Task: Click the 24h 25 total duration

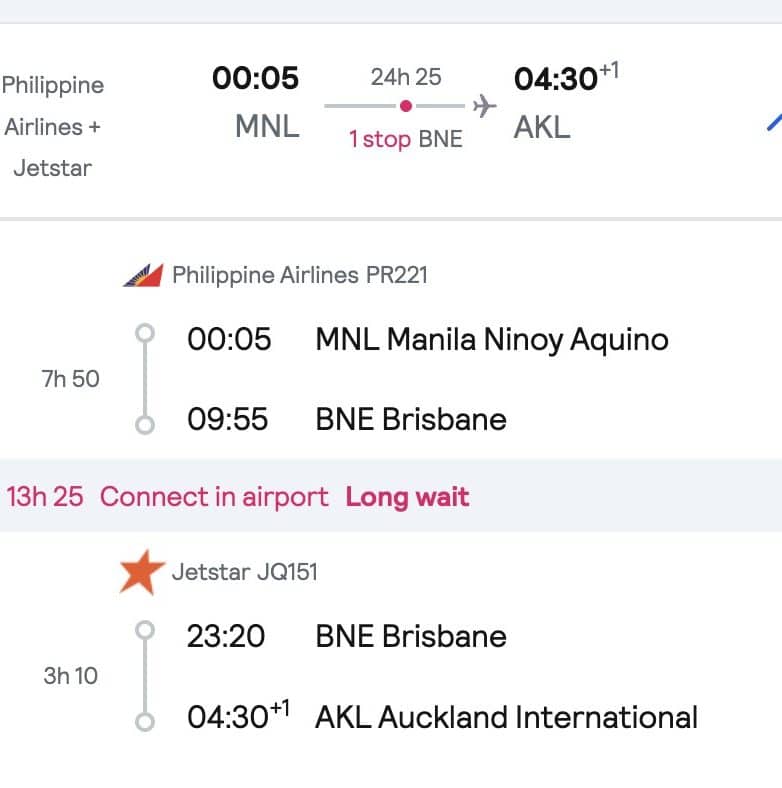Action: pos(406,77)
